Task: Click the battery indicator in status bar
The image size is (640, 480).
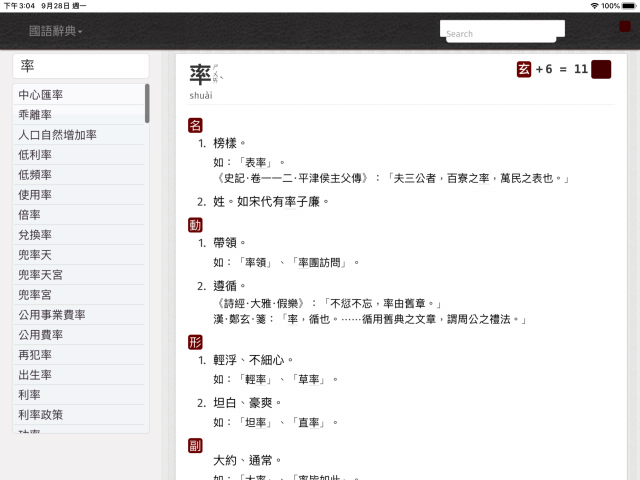Action: pyautogui.click(x=629, y=6)
